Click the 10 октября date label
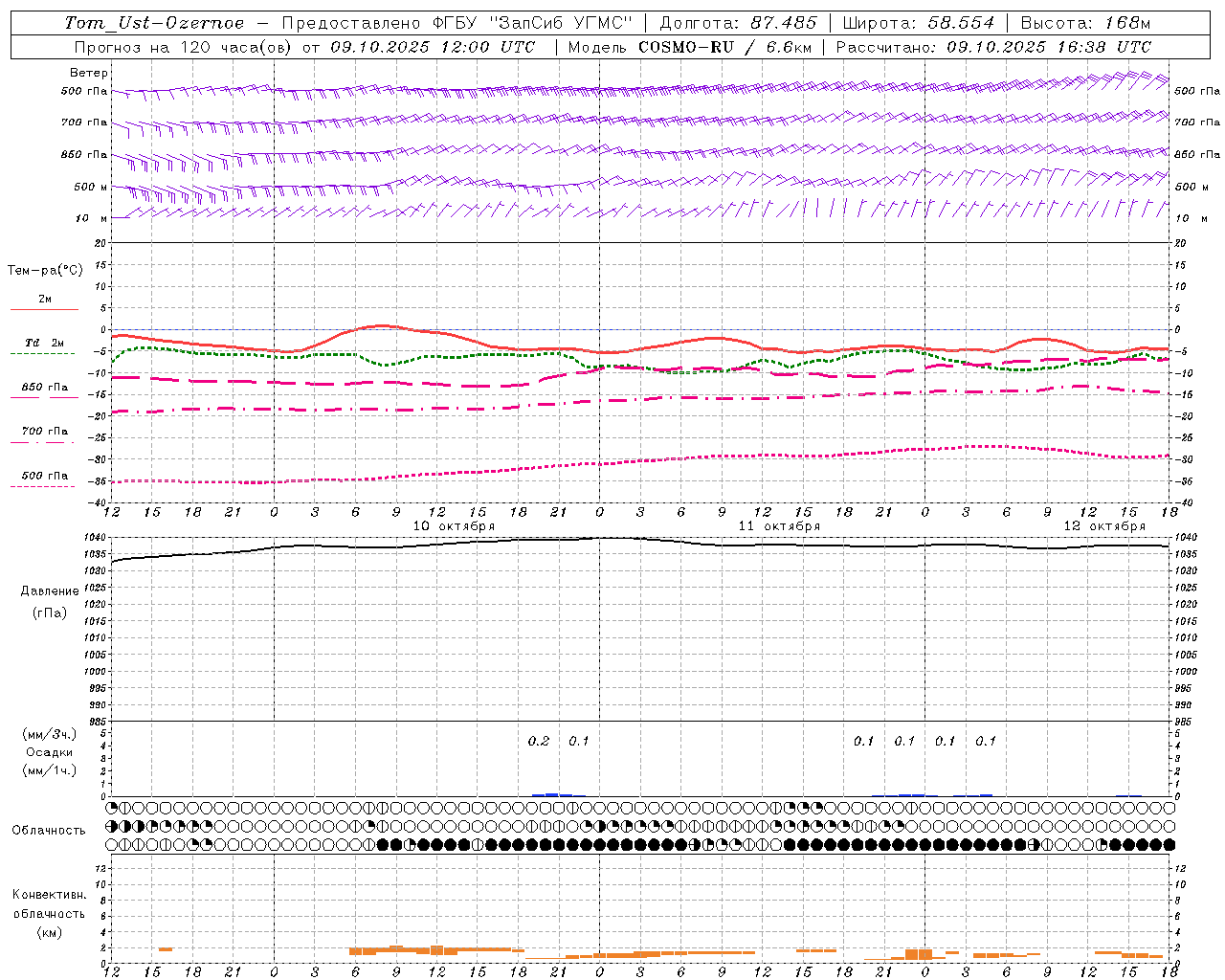The height and width of the screenshot is (980, 1225). (x=454, y=526)
